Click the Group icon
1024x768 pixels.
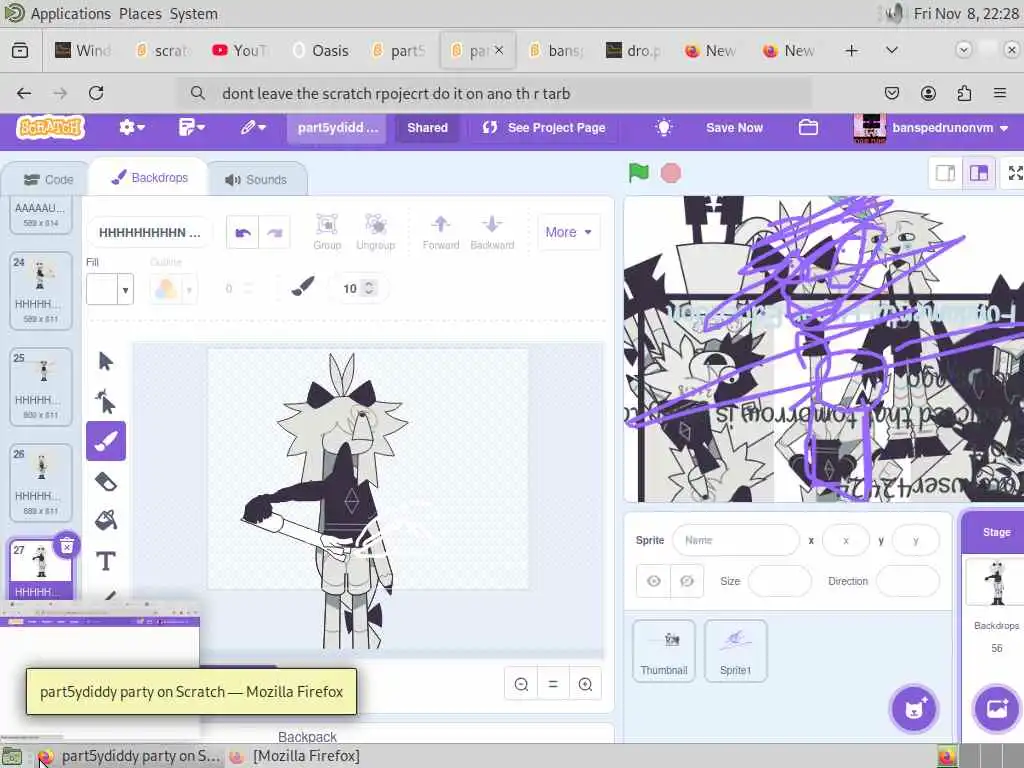pos(327,232)
